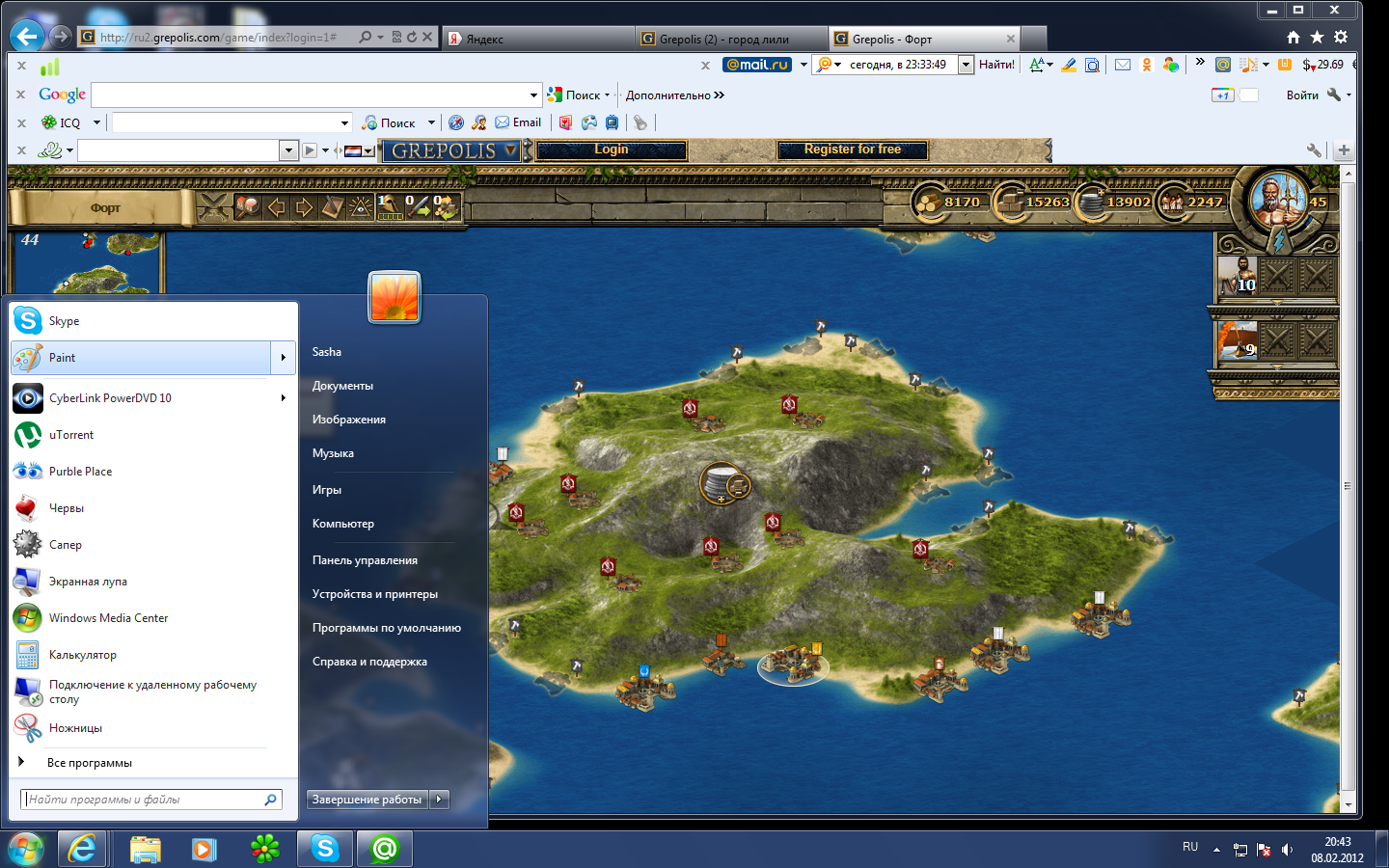This screenshot has width=1389, height=868.
Task: Switch to the Яндекс tab
Action: pyautogui.click(x=538, y=40)
